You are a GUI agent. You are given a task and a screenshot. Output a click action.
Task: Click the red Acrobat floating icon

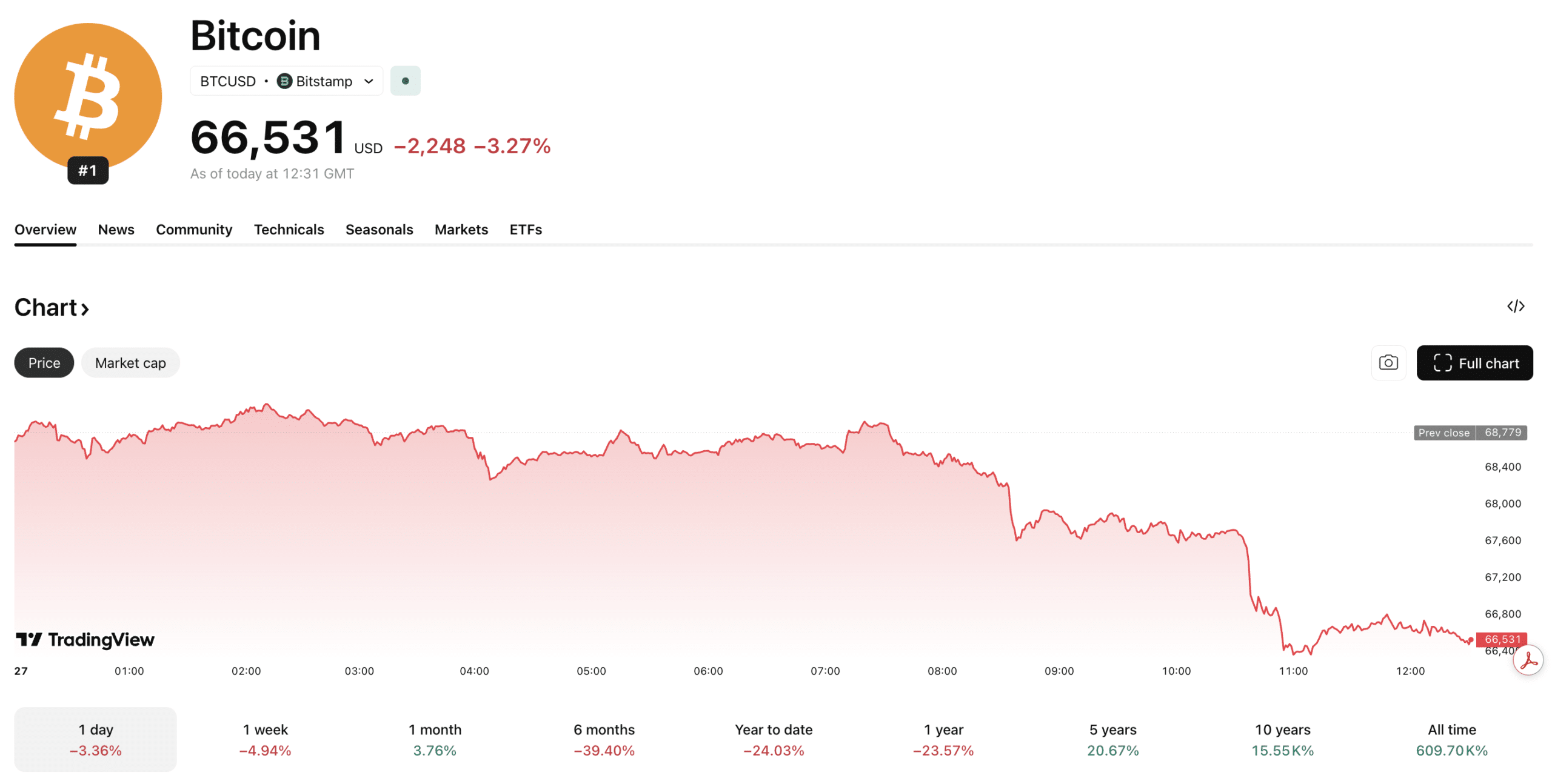[x=1528, y=660]
